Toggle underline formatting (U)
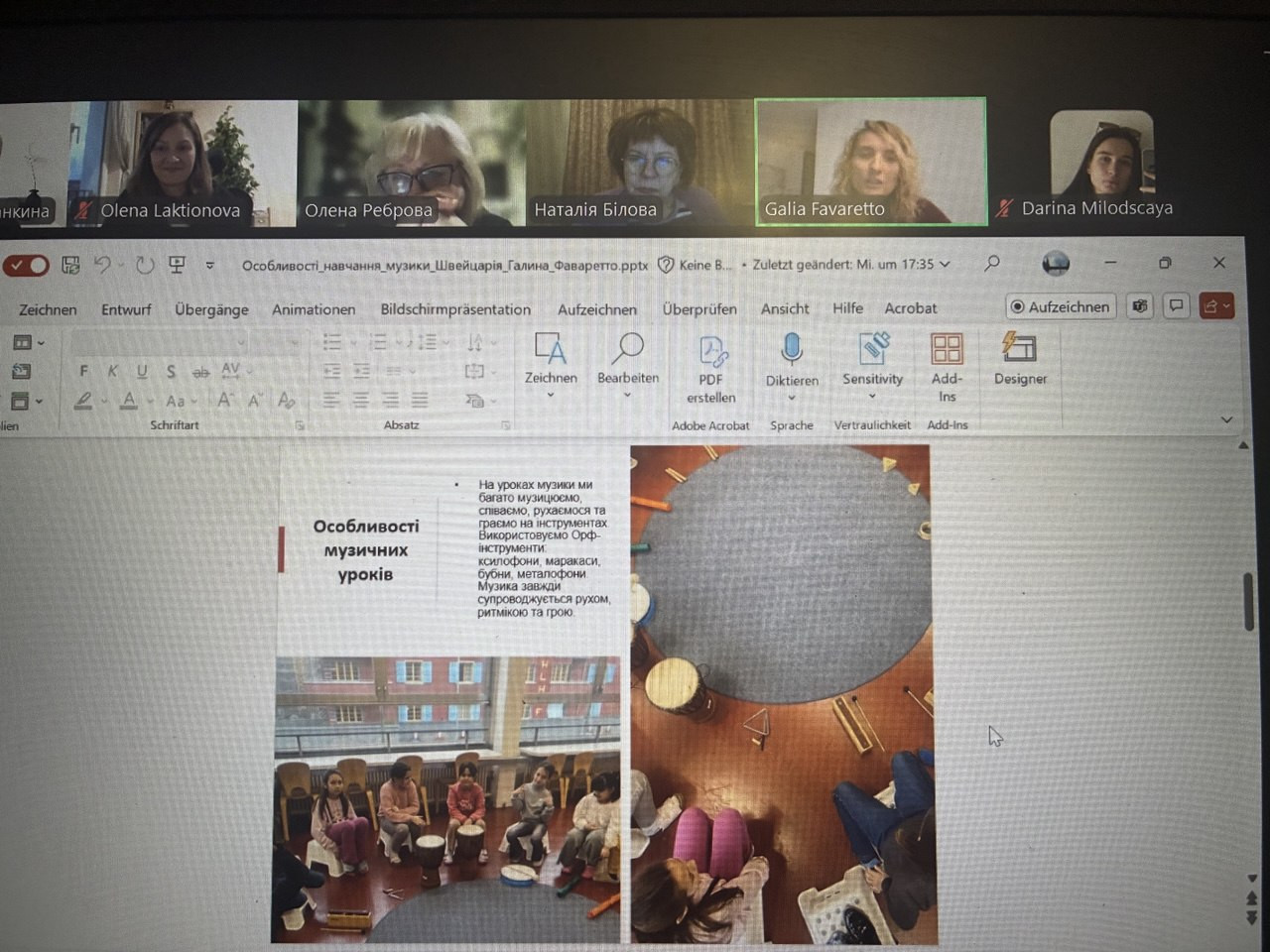This screenshot has height=952, width=1270. pos(142,371)
